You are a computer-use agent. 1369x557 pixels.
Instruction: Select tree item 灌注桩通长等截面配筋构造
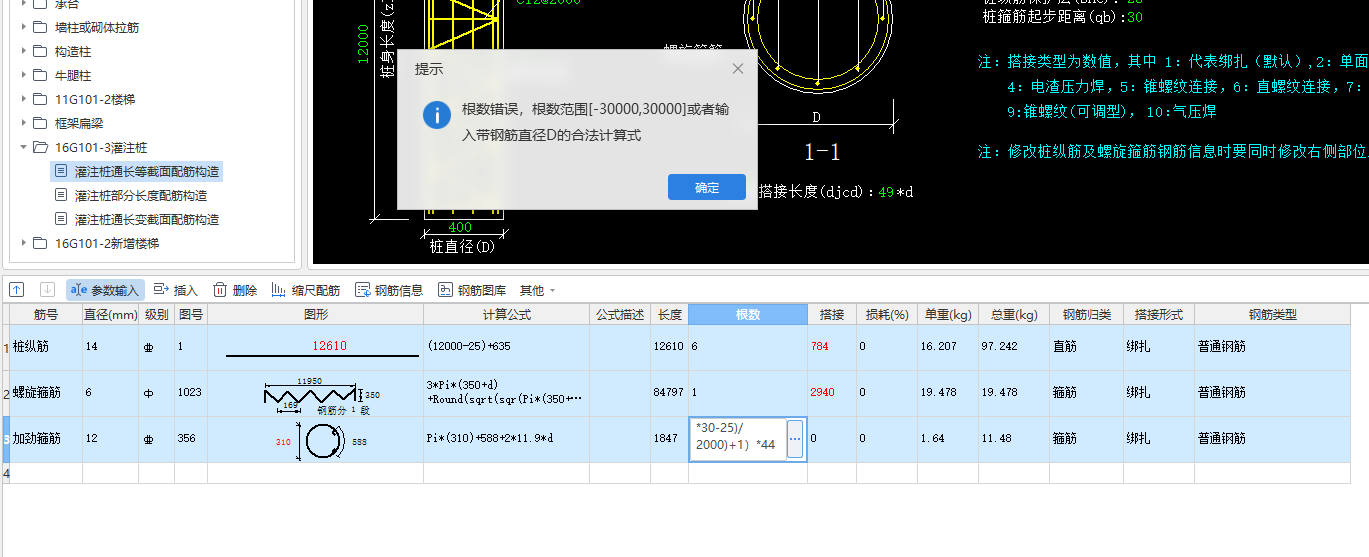coord(147,171)
